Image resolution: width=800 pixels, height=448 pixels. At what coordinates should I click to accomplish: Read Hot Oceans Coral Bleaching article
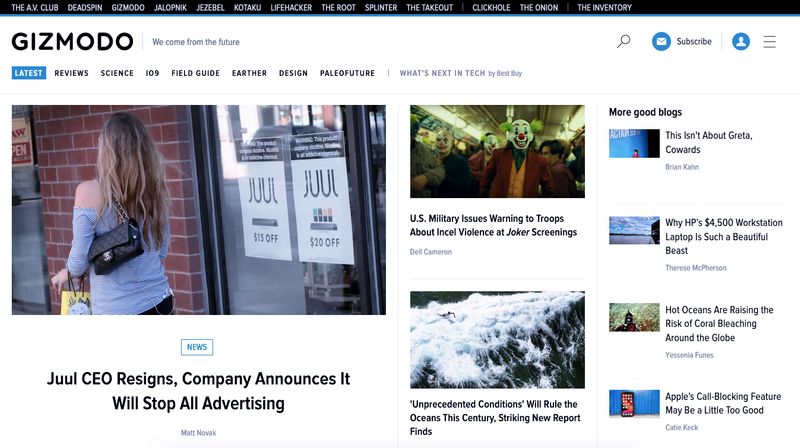[x=719, y=323]
